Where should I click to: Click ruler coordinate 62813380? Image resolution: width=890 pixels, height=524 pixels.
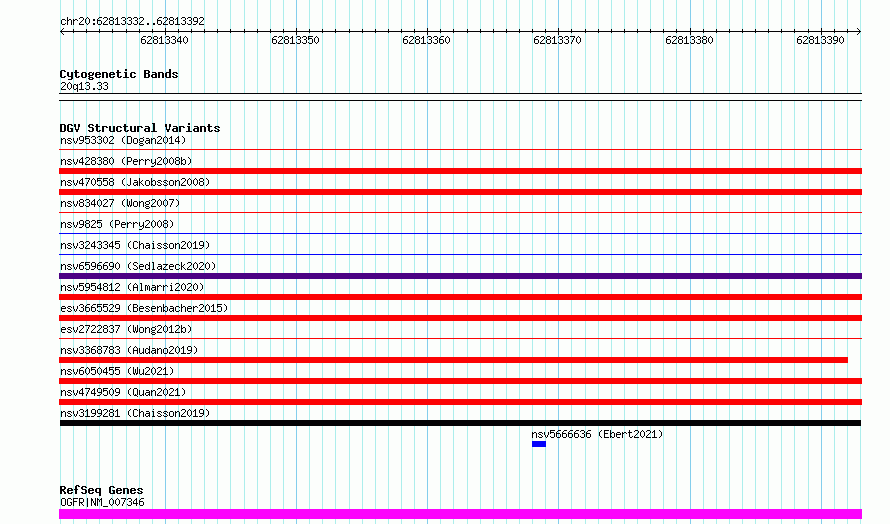pyautogui.click(x=689, y=40)
